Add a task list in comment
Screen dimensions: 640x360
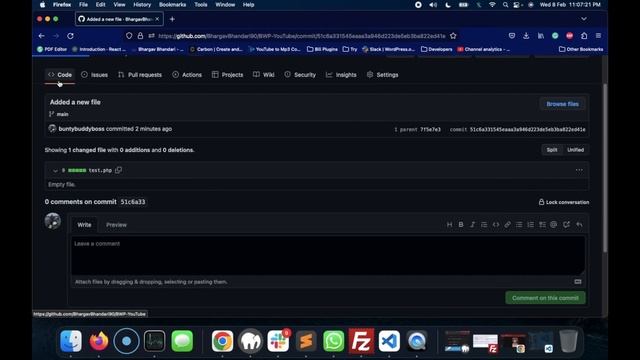[542, 224]
